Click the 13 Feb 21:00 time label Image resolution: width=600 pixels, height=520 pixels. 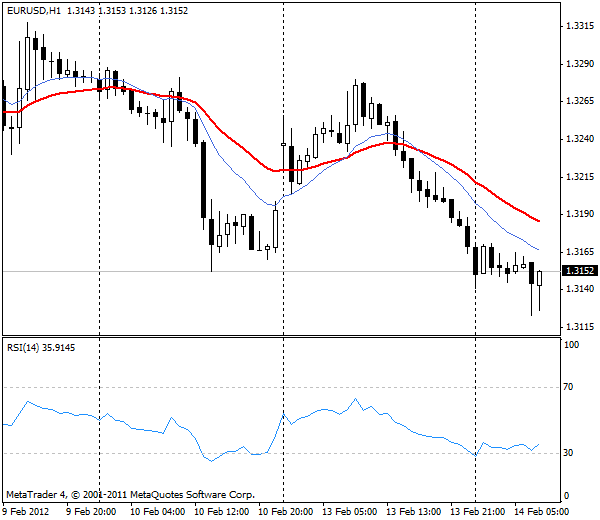click(x=477, y=512)
